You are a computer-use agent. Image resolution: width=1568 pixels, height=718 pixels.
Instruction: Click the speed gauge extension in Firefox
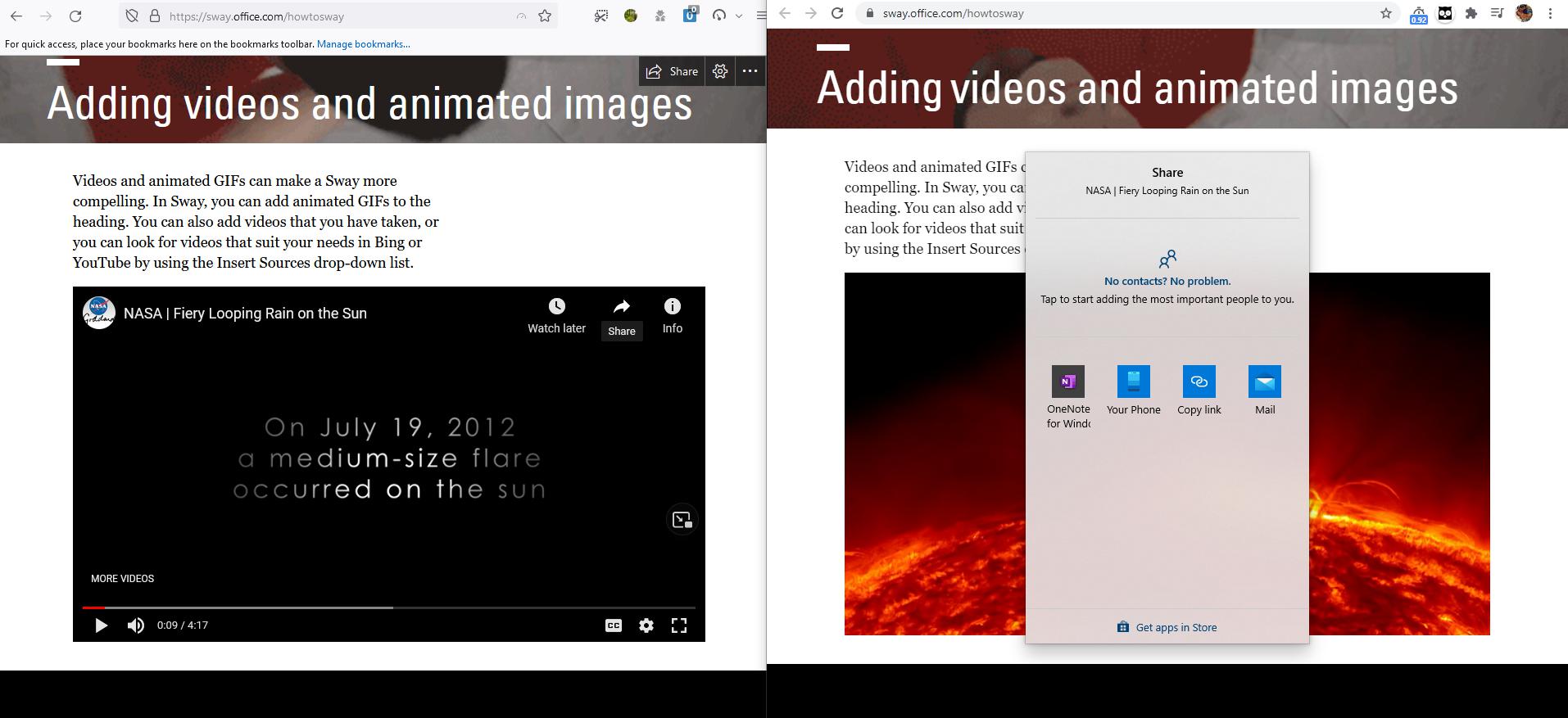719,16
